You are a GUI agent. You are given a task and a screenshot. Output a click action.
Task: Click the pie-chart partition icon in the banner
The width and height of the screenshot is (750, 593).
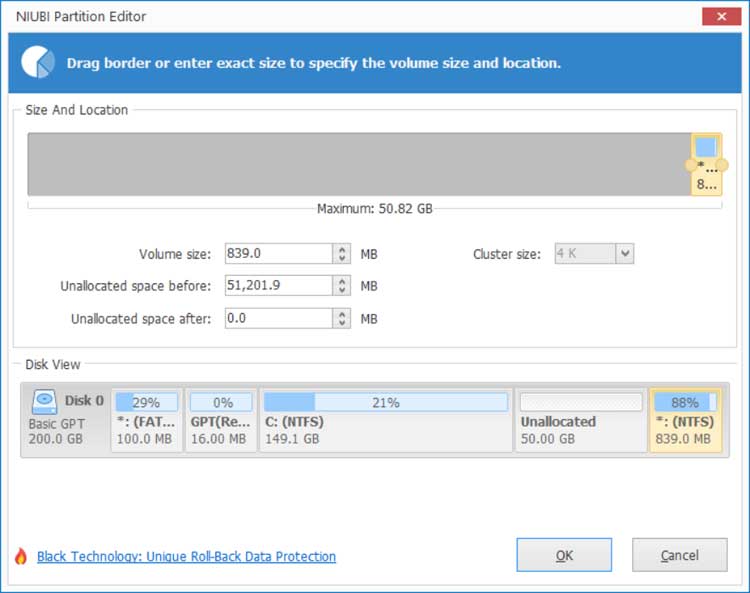coord(37,62)
